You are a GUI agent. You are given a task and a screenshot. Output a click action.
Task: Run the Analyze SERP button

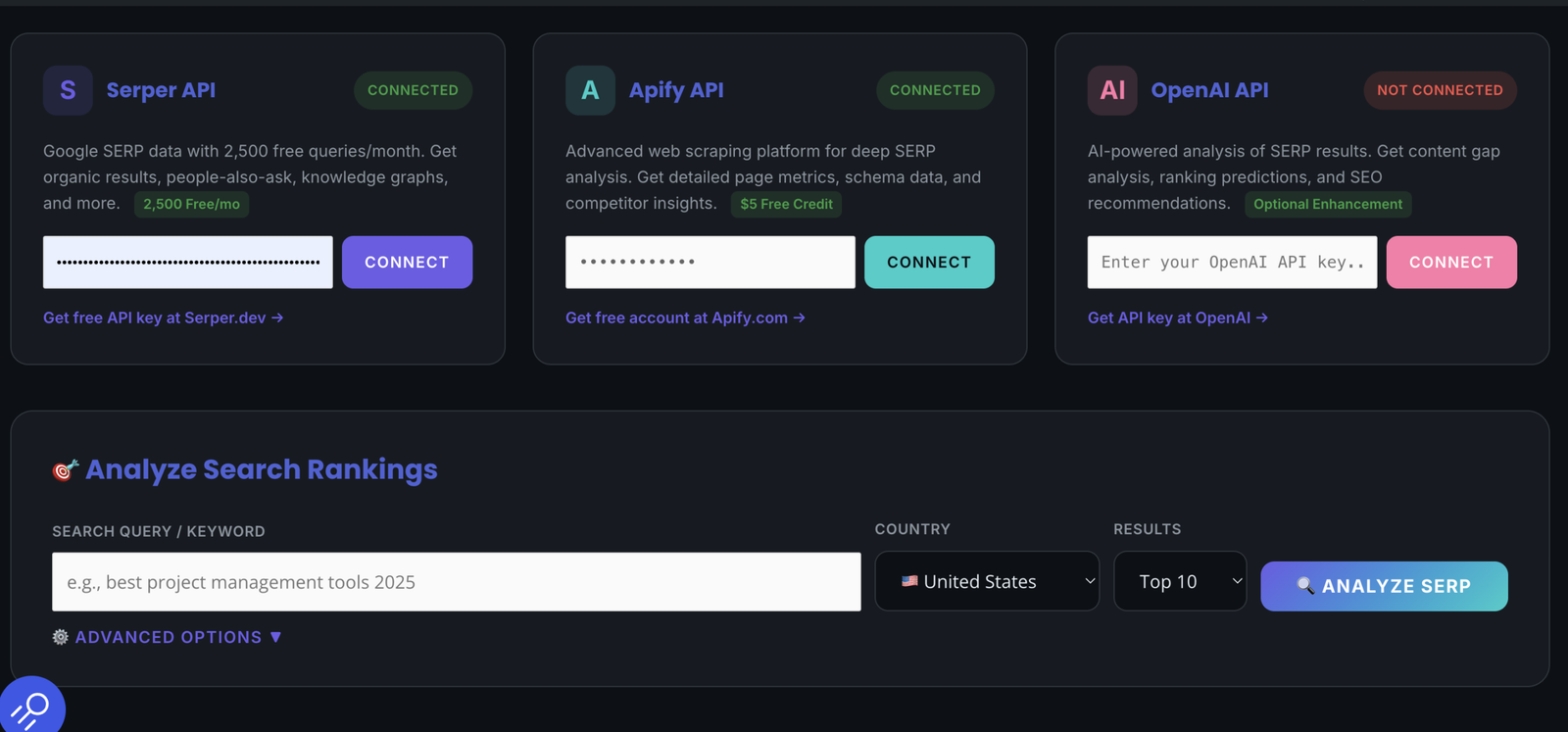[x=1384, y=586]
